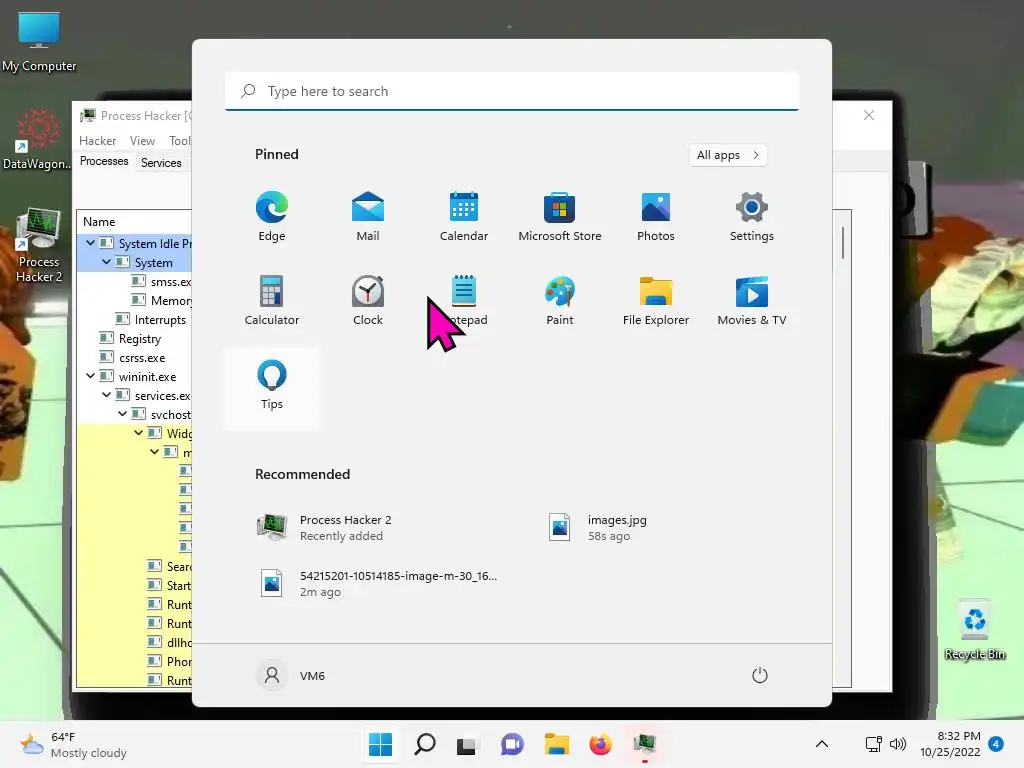Open the Photos app
The width and height of the screenshot is (1024, 768).
(x=656, y=216)
